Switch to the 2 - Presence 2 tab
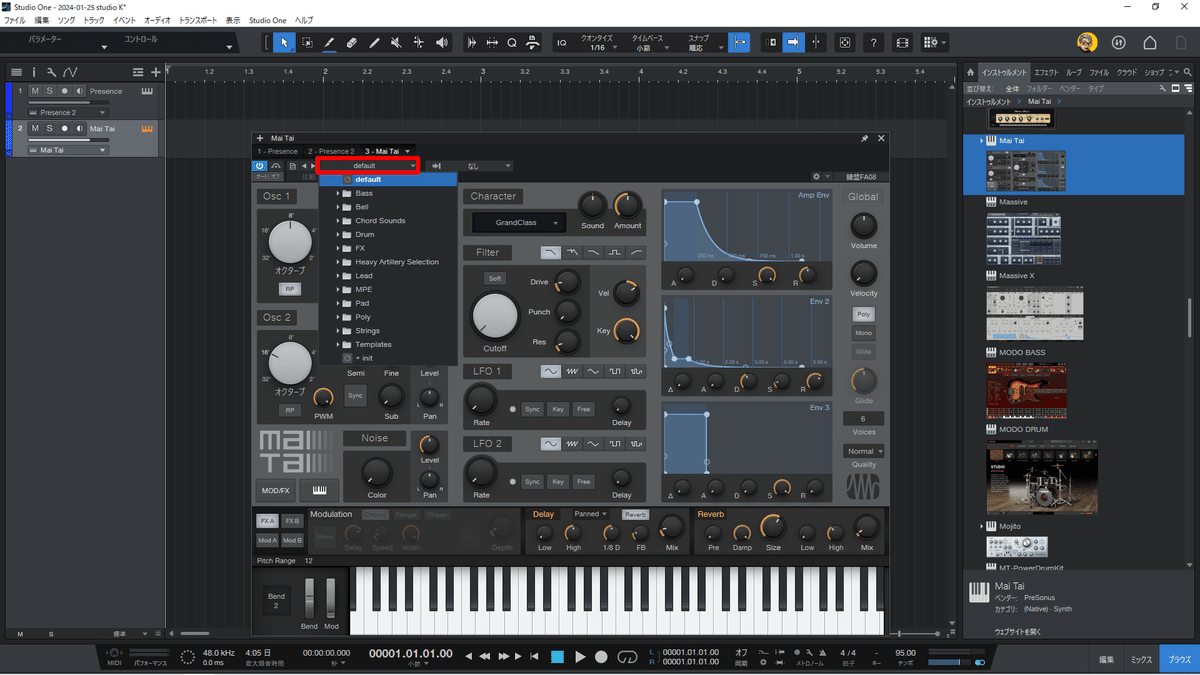The height and width of the screenshot is (675, 1200). [331, 151]
